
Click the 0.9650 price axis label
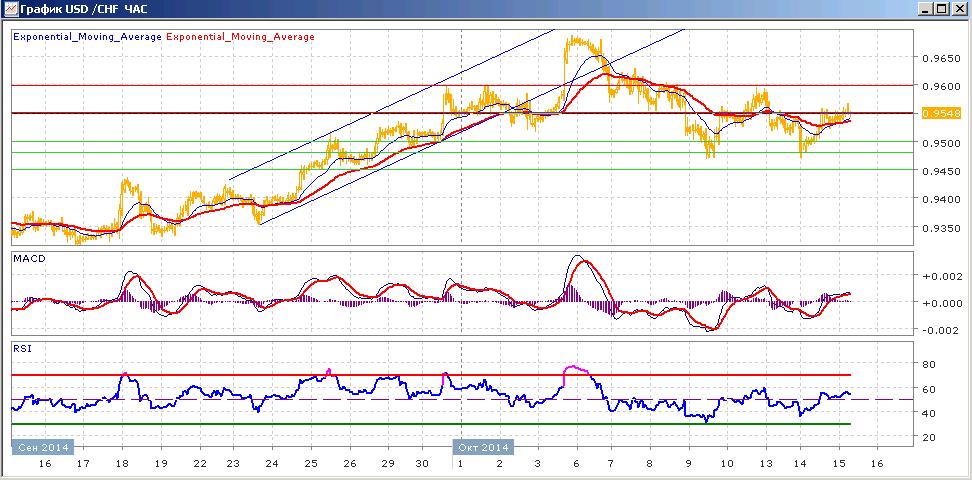pos(940,57)
